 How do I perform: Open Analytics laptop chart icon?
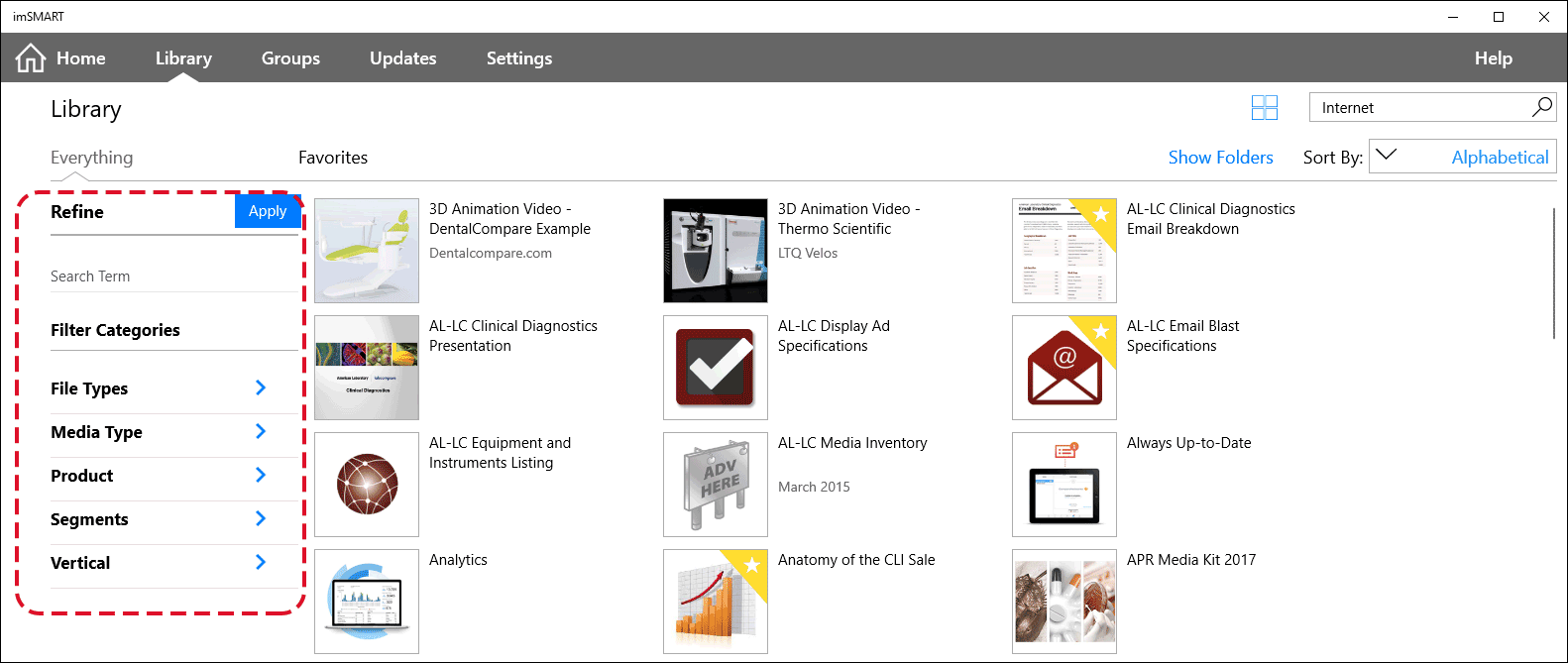367,602
